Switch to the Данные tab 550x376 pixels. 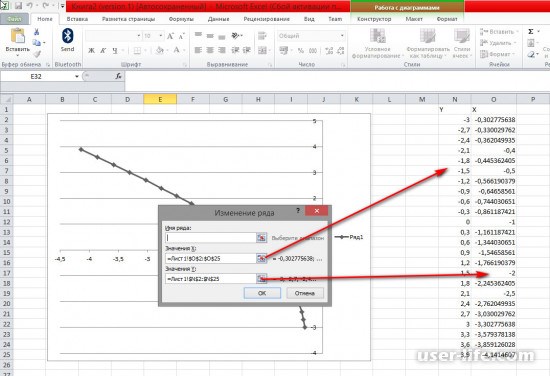pos(218,19)
